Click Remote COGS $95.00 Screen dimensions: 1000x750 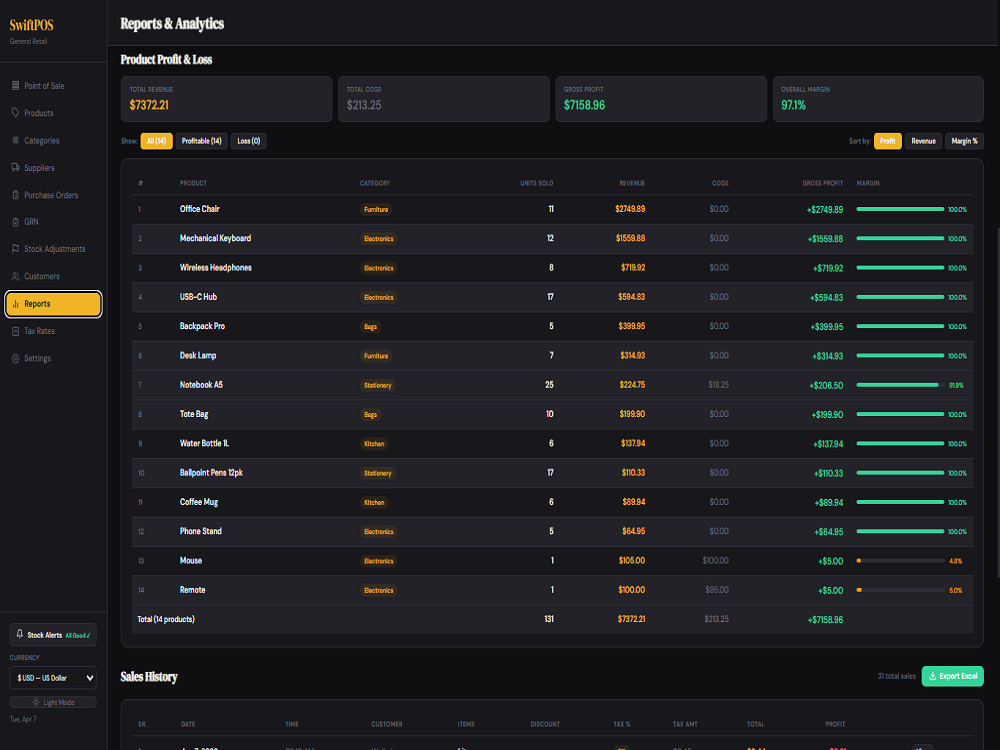click(x=717, y=590)
